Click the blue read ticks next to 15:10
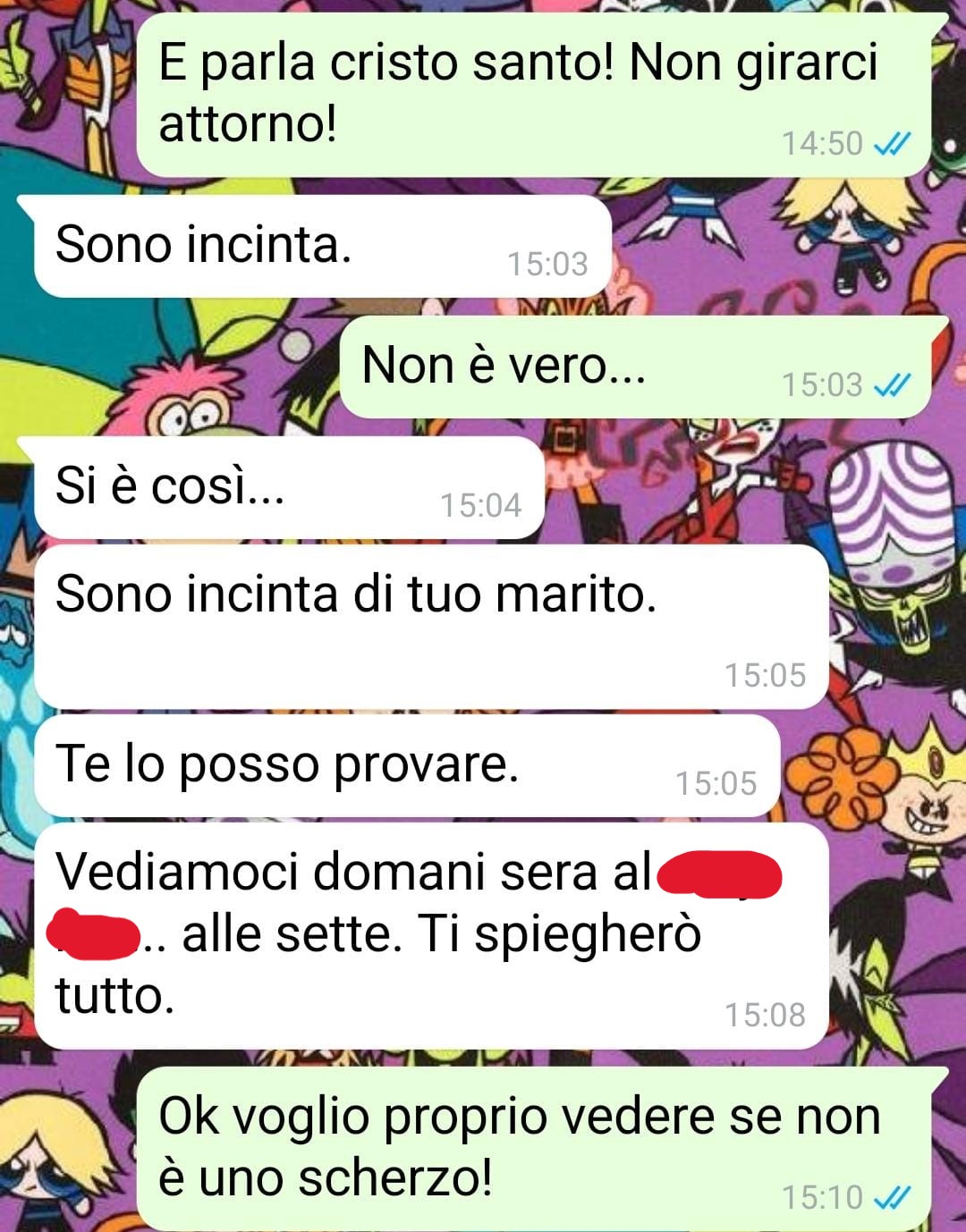Screen dimensions: 966x1232 (x=892, y=1197)
